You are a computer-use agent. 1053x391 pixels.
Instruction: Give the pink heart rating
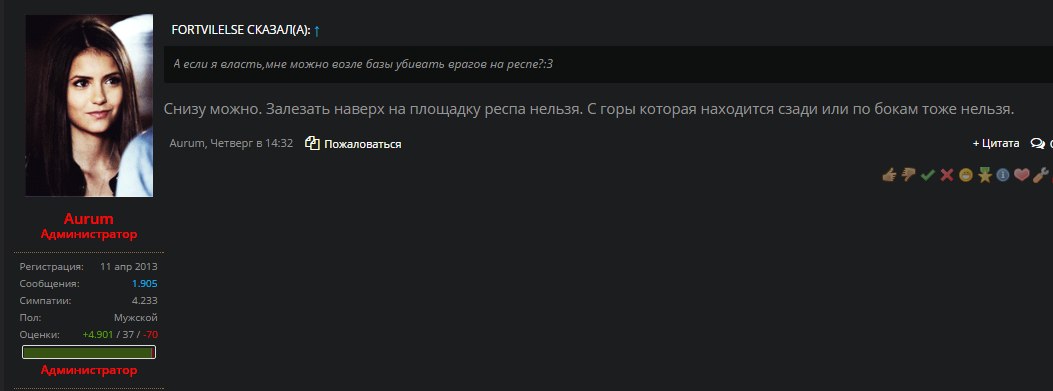point(1022,175)
